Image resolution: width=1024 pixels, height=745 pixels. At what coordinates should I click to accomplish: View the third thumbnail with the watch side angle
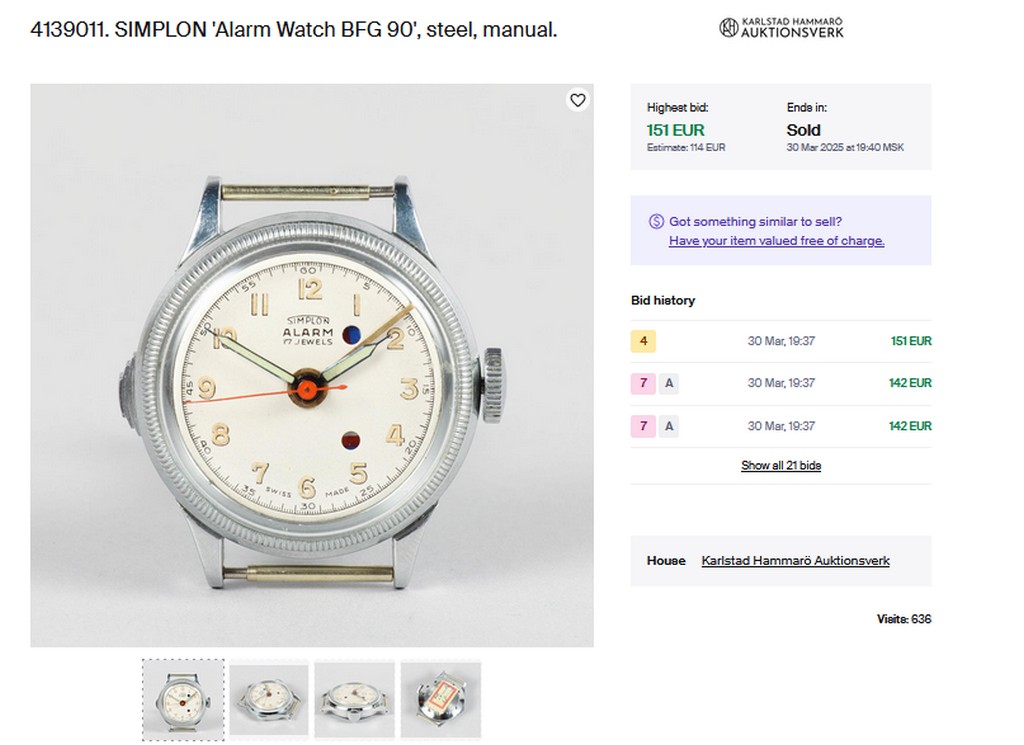pos(355,700)
